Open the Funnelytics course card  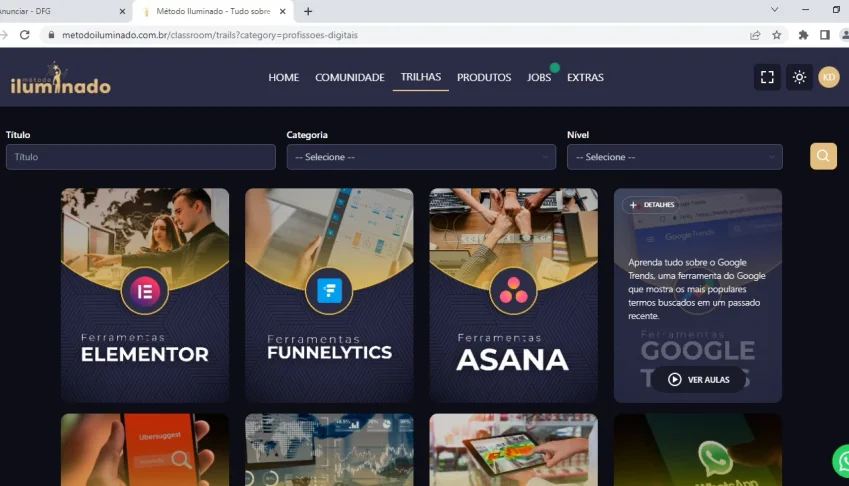[329, 295]
